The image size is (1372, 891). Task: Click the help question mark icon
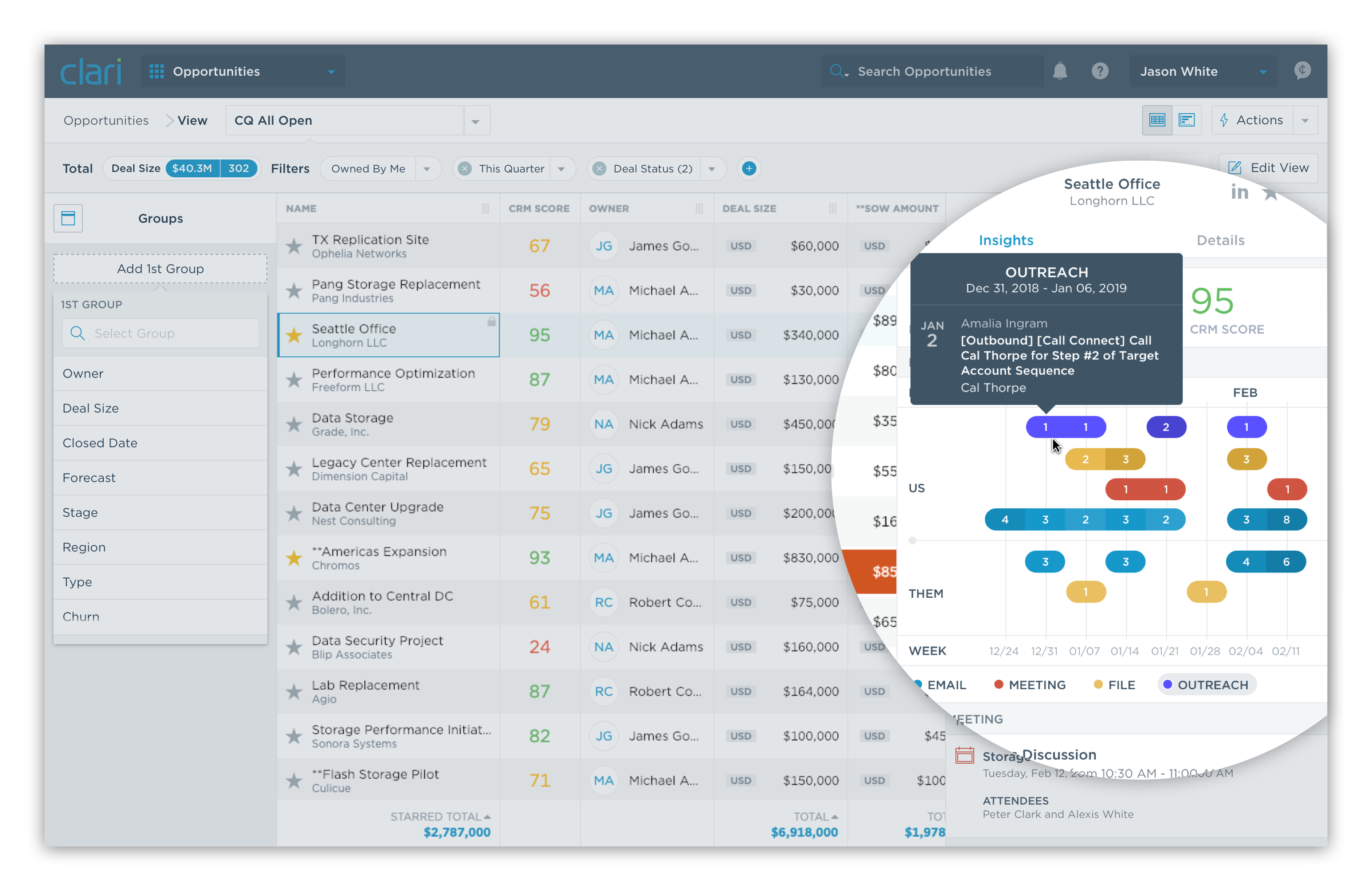pyautogui.click(x=1097, y=70)
